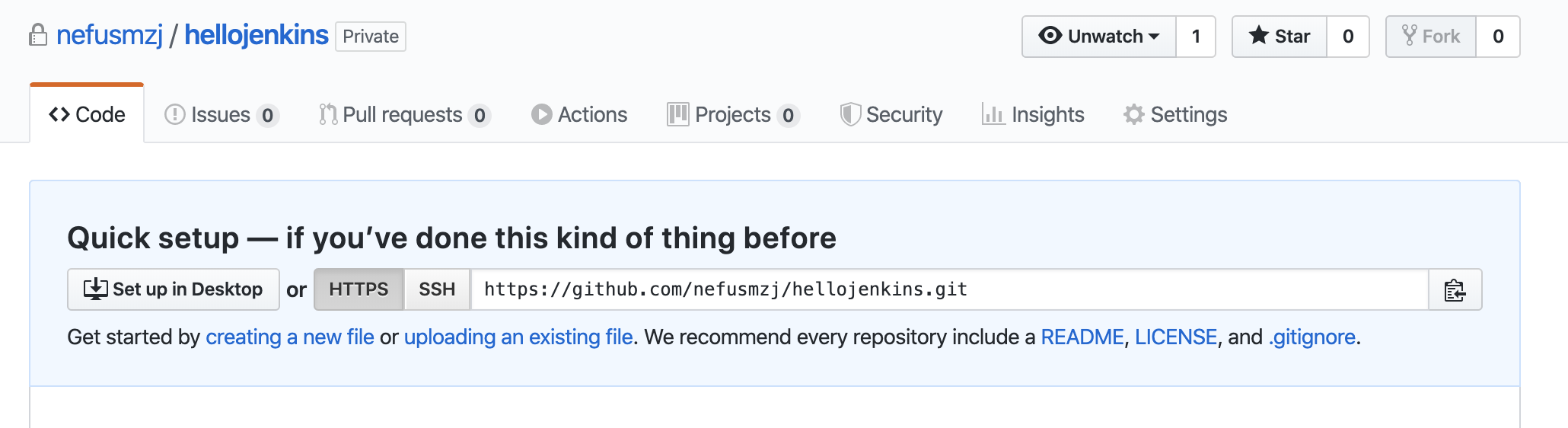
Task: Select the HTTPS protocol toggle
Action: click(359, 289)
